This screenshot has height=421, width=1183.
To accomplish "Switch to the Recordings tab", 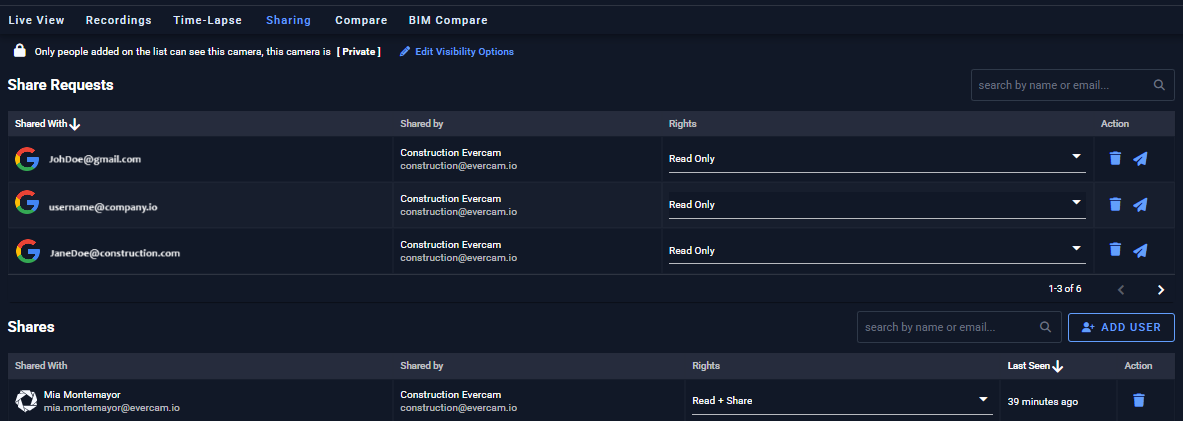I will [118, 20].
